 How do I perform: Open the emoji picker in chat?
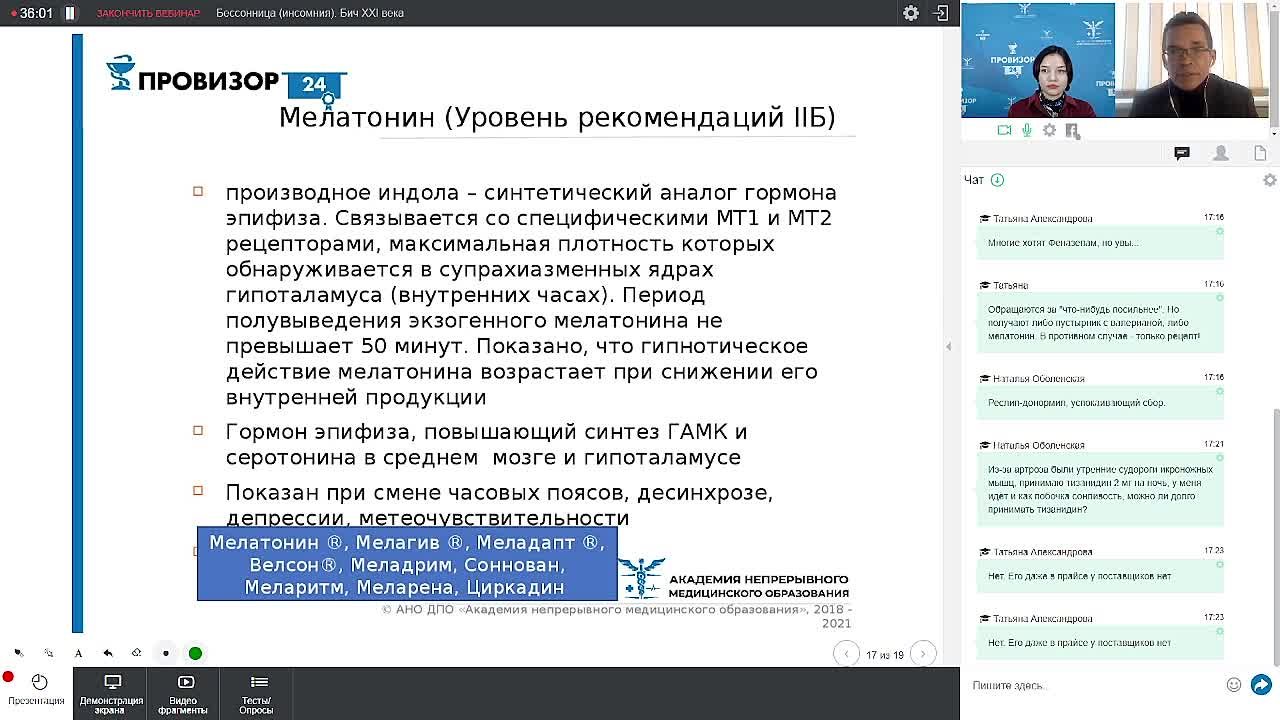click(x=1234, y=685)
